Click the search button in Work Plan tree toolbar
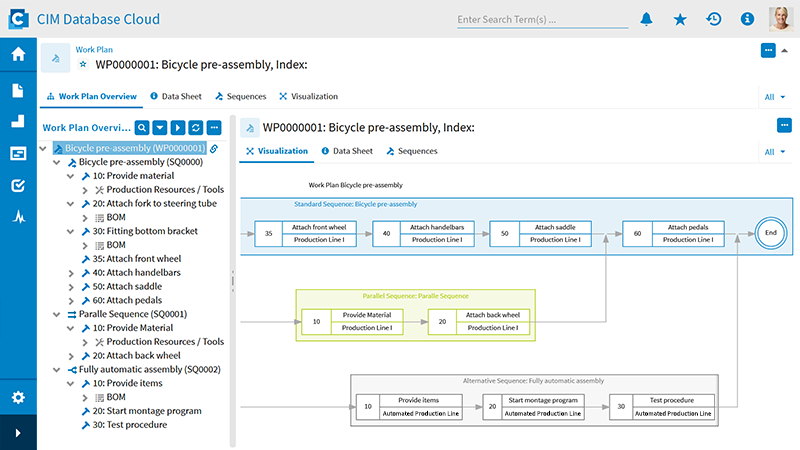The height and width of the screenshot is (450, 800). 142,128
